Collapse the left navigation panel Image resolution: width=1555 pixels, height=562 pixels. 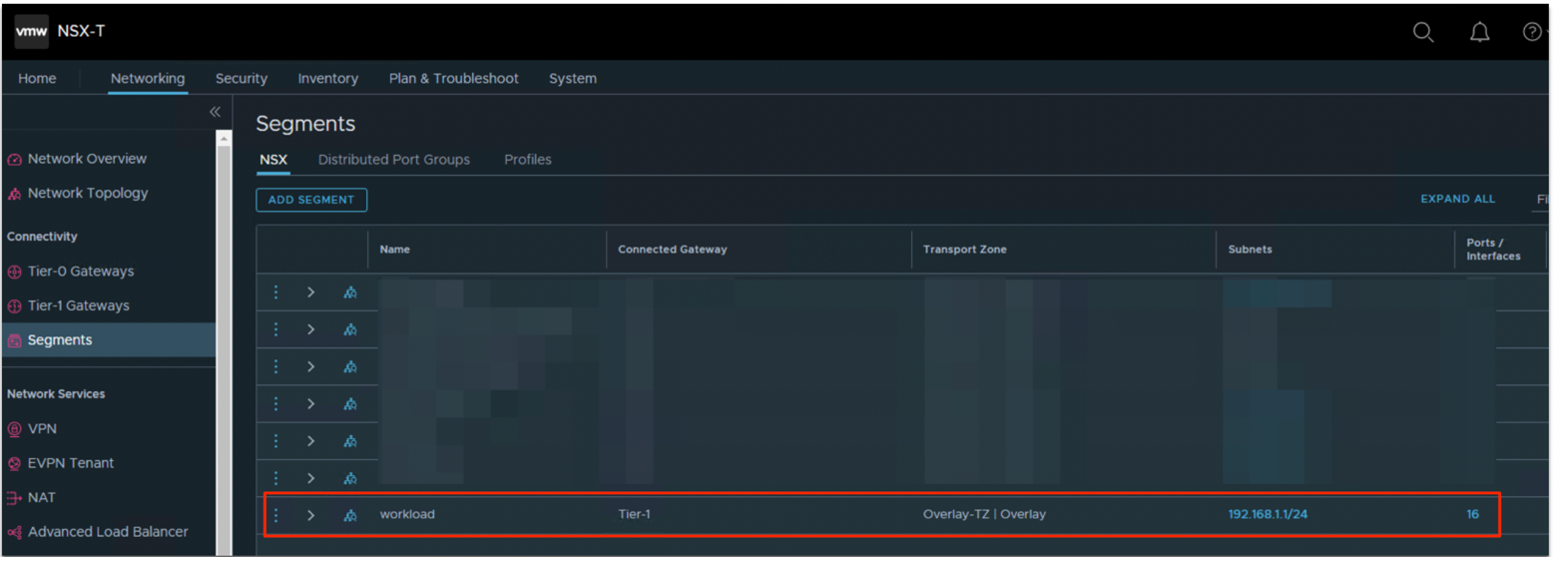(x=215, y=112)
